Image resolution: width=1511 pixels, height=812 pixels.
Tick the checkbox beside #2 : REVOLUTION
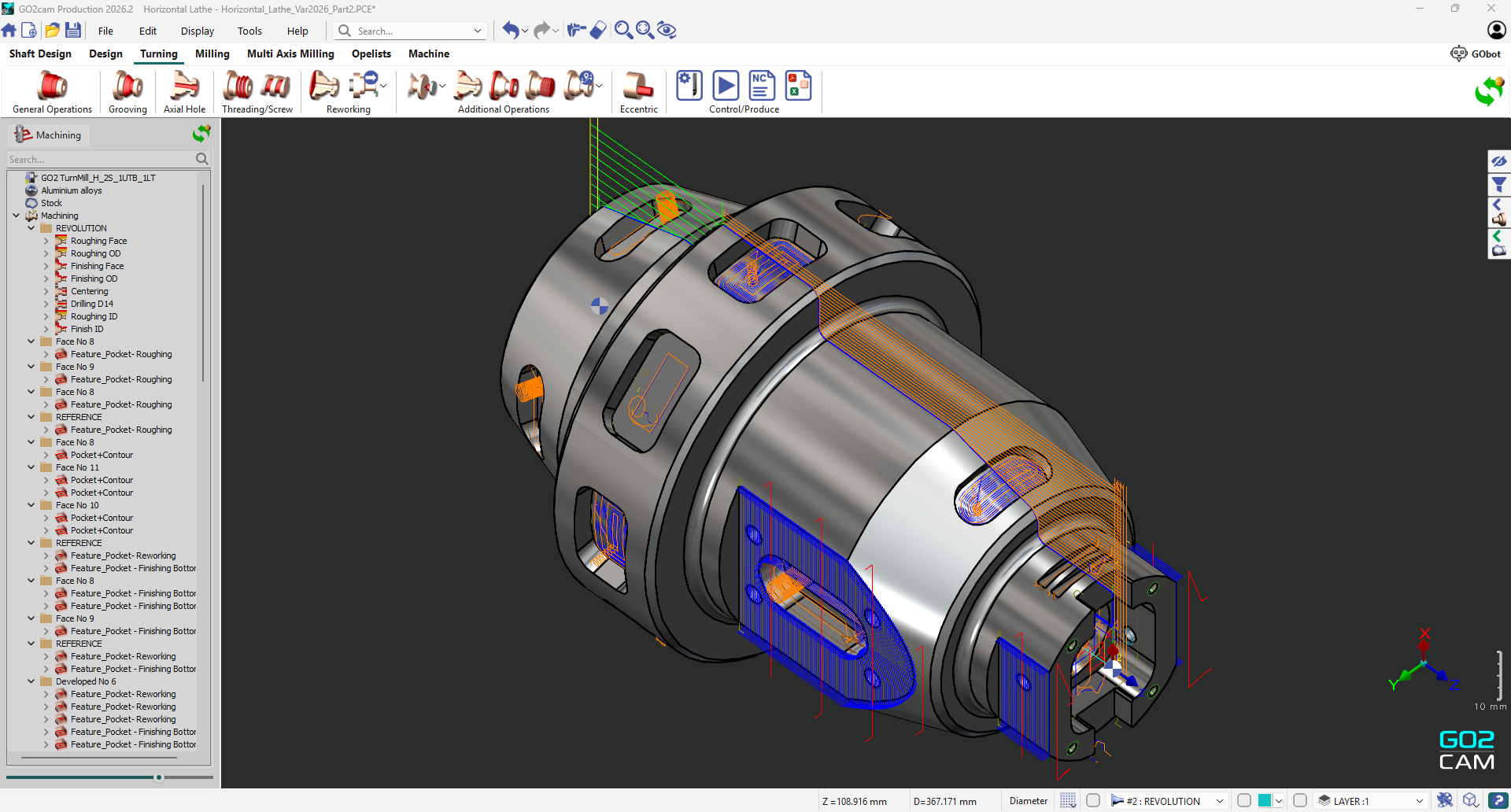tap(1093, 800)
